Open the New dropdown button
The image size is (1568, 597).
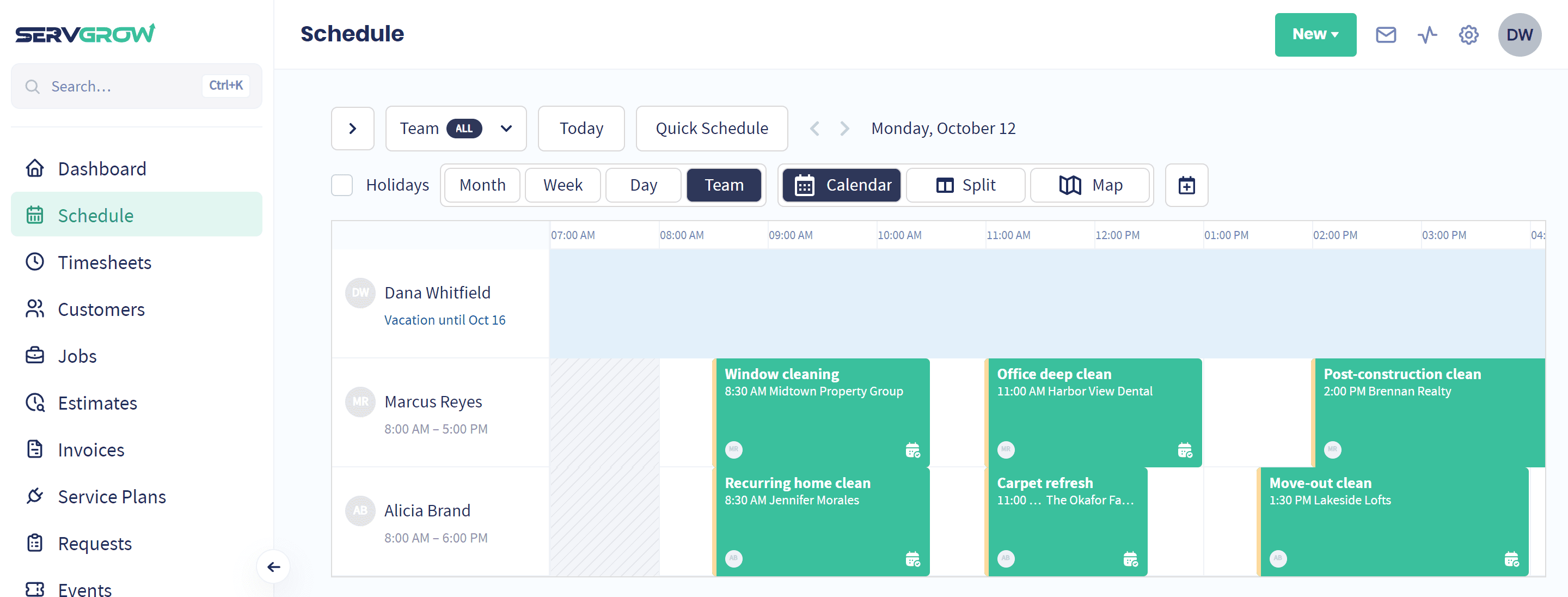tap(1315, 35)
